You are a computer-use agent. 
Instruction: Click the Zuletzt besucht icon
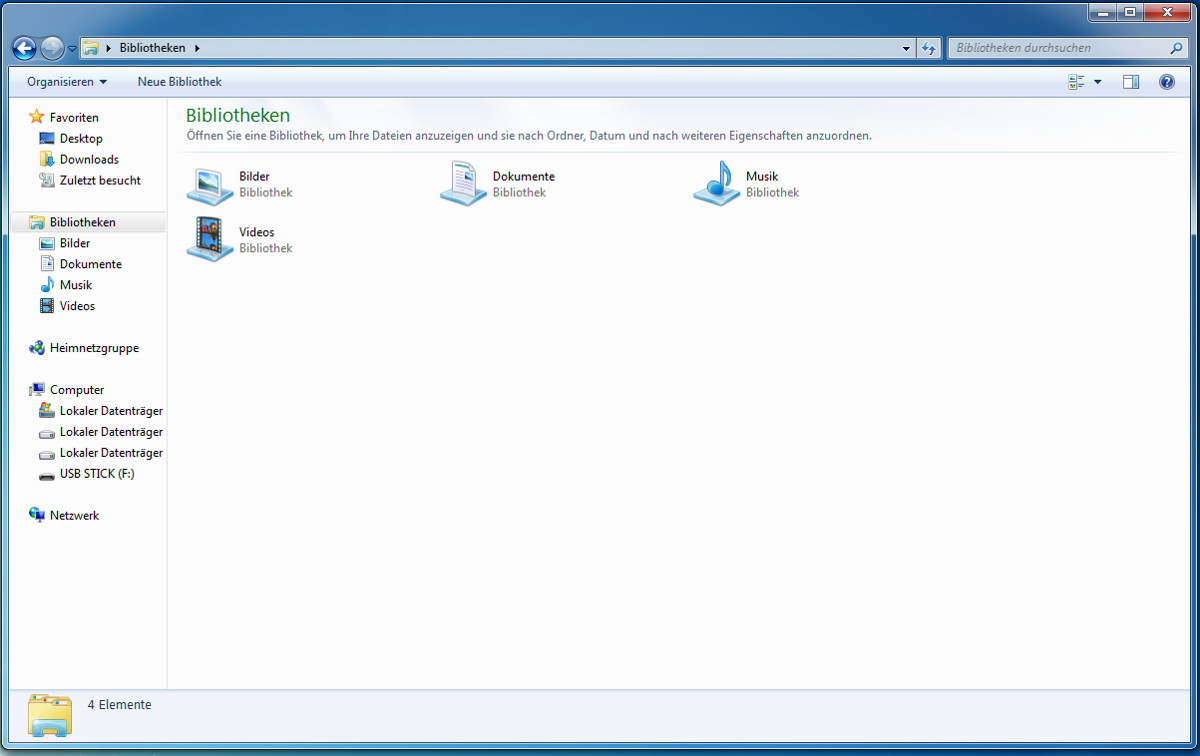click(46, 181)
